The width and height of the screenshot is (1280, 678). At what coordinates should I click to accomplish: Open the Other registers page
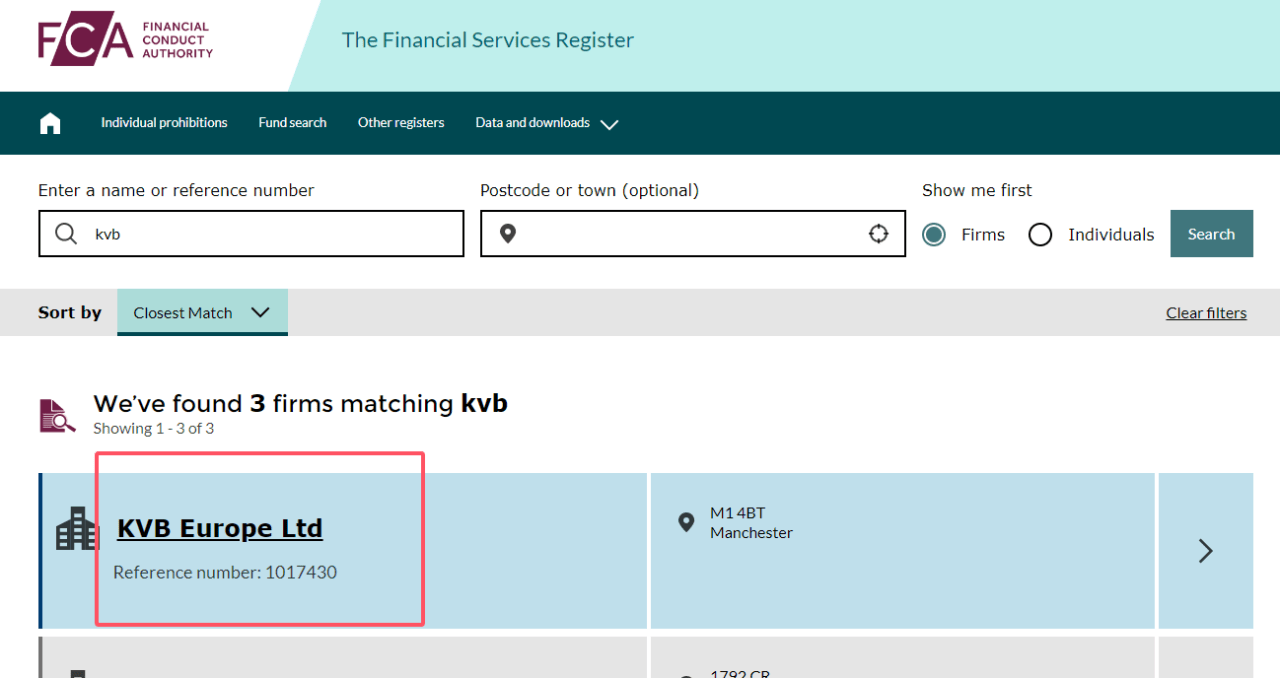401,123
